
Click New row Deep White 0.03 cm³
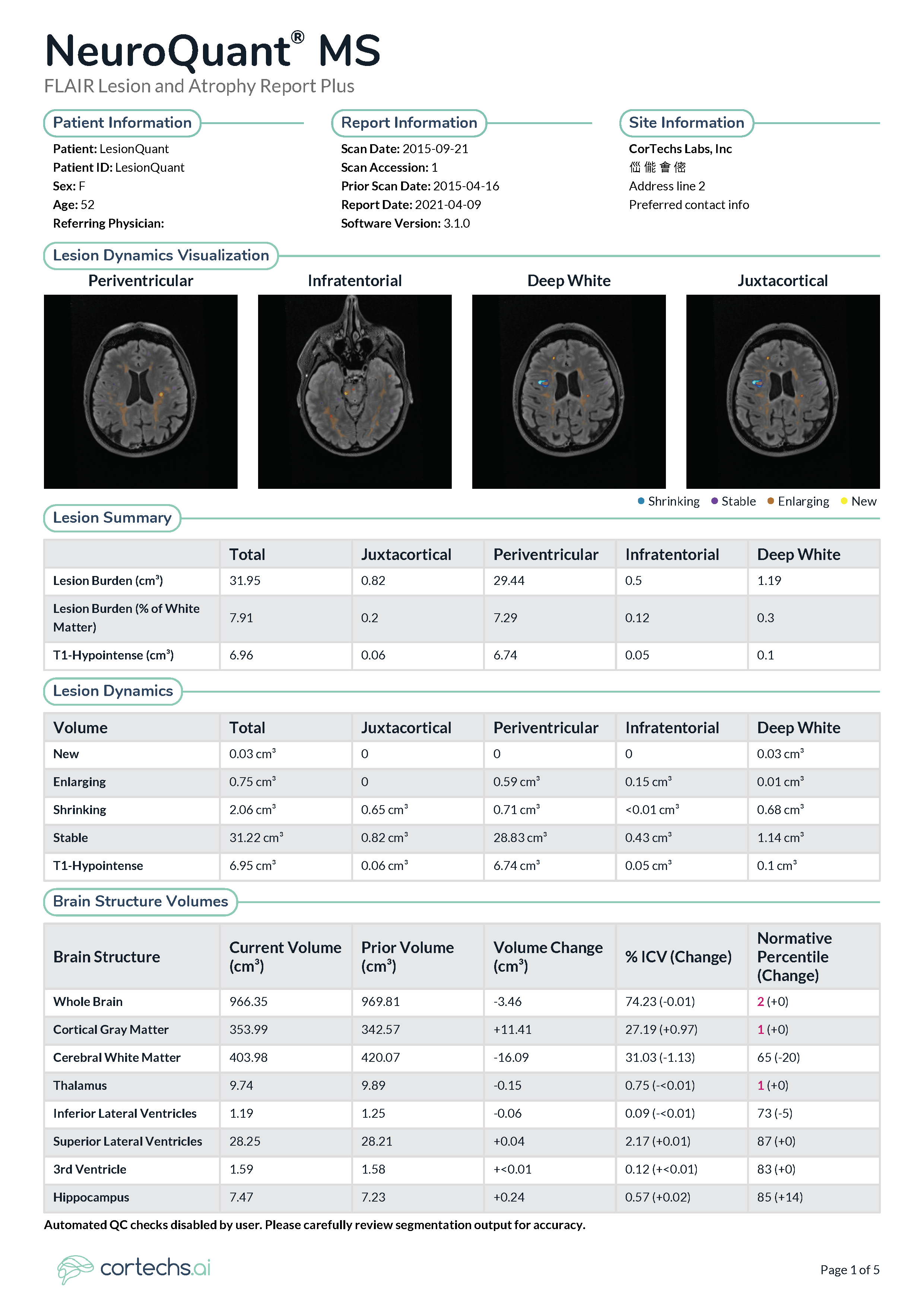point(780,754)
